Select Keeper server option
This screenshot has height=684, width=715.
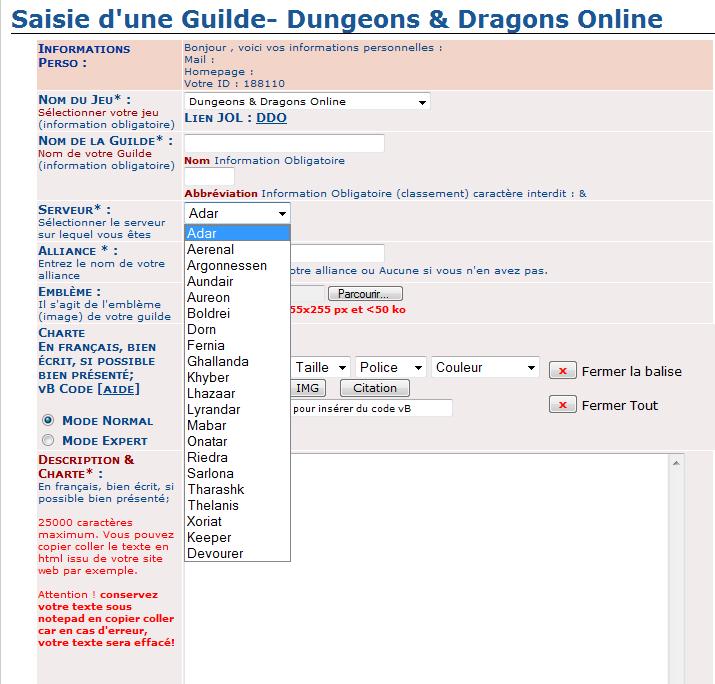(x=237, y=537)
